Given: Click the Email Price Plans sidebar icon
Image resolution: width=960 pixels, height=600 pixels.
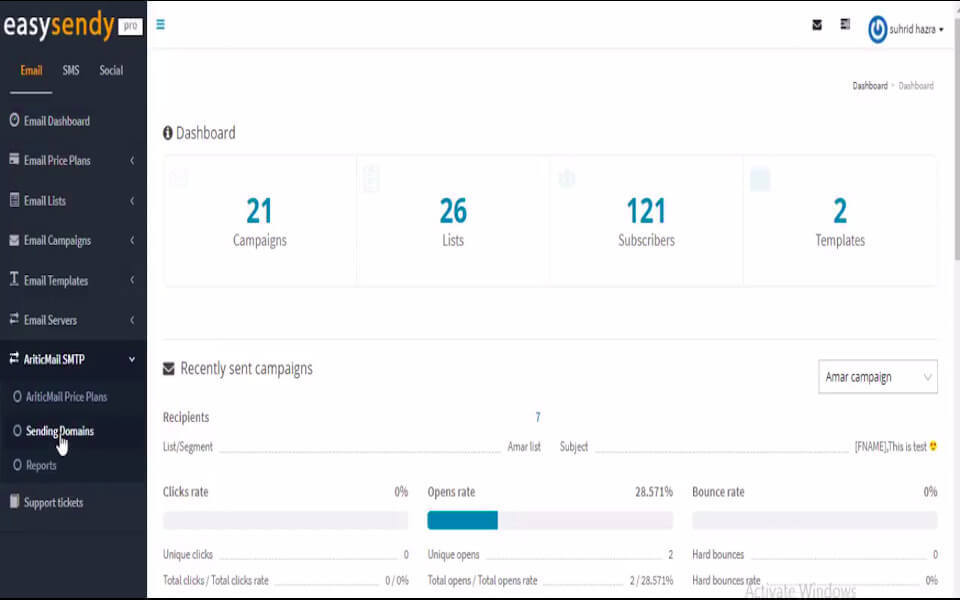Looking at the screenshot, I should coord(14,159).
